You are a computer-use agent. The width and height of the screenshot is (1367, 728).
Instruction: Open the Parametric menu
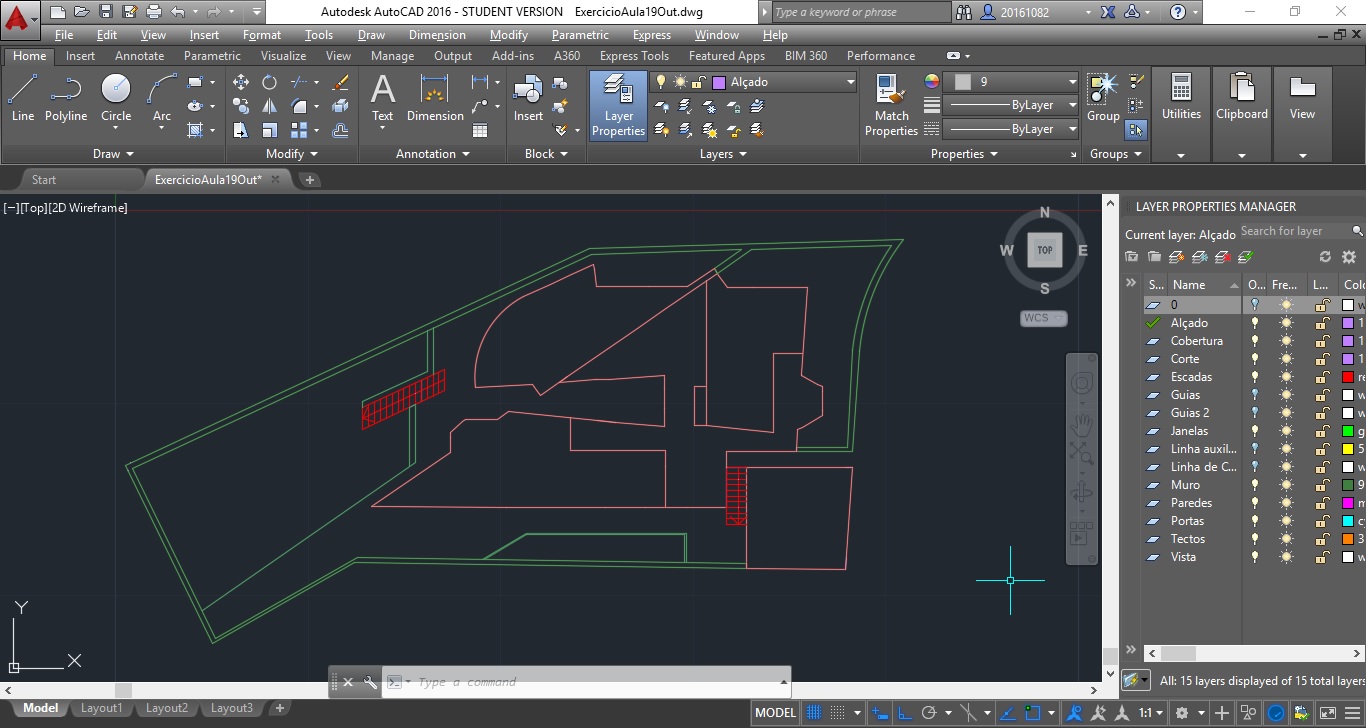tap(580, 34)
